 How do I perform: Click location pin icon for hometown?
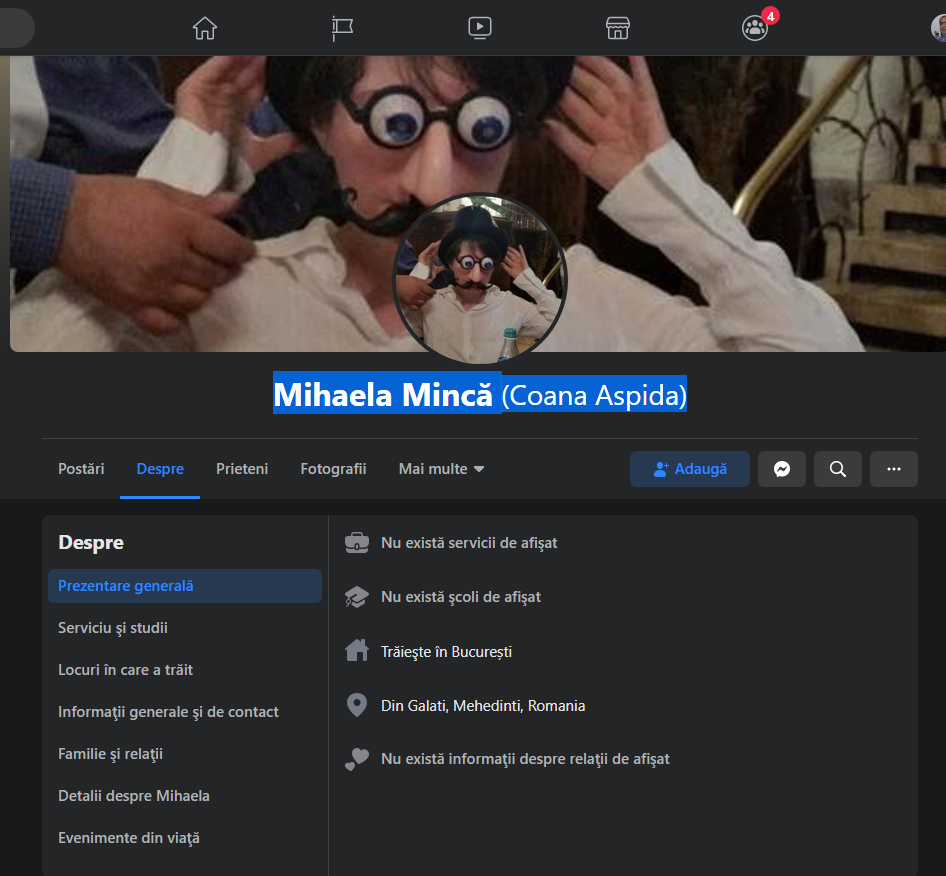click(357, 705)
